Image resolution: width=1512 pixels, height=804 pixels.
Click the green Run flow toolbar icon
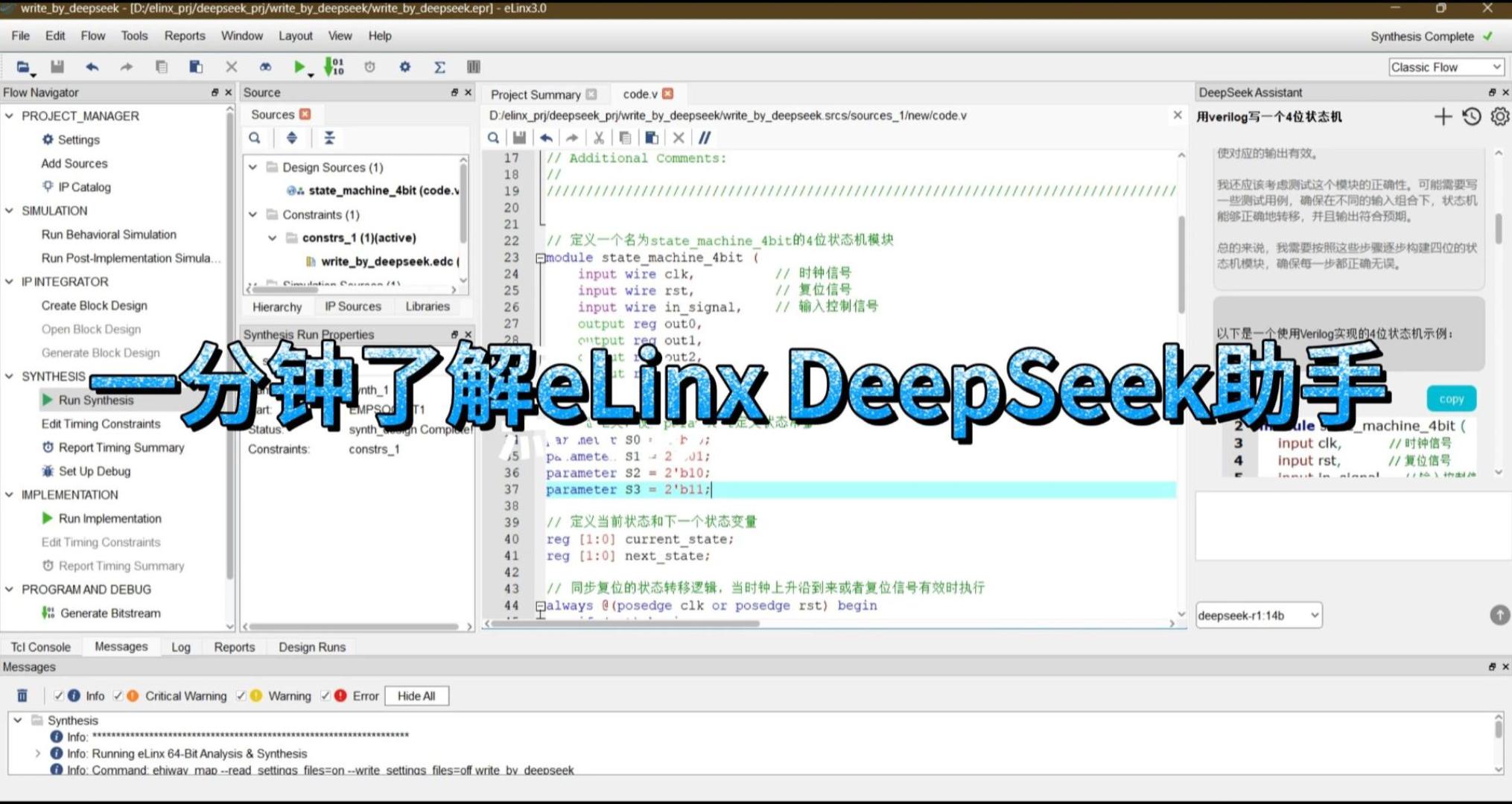[x=299, y=67]
